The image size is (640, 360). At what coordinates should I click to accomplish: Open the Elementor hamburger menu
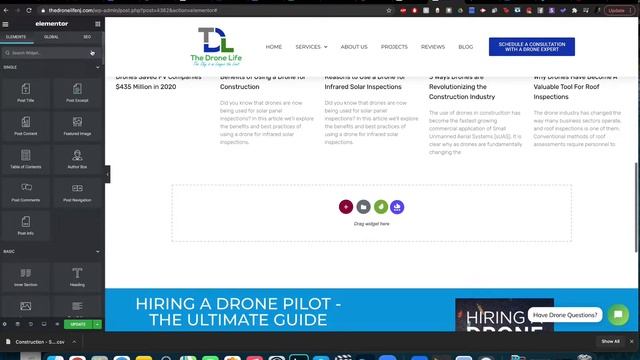tap(5, 24)
